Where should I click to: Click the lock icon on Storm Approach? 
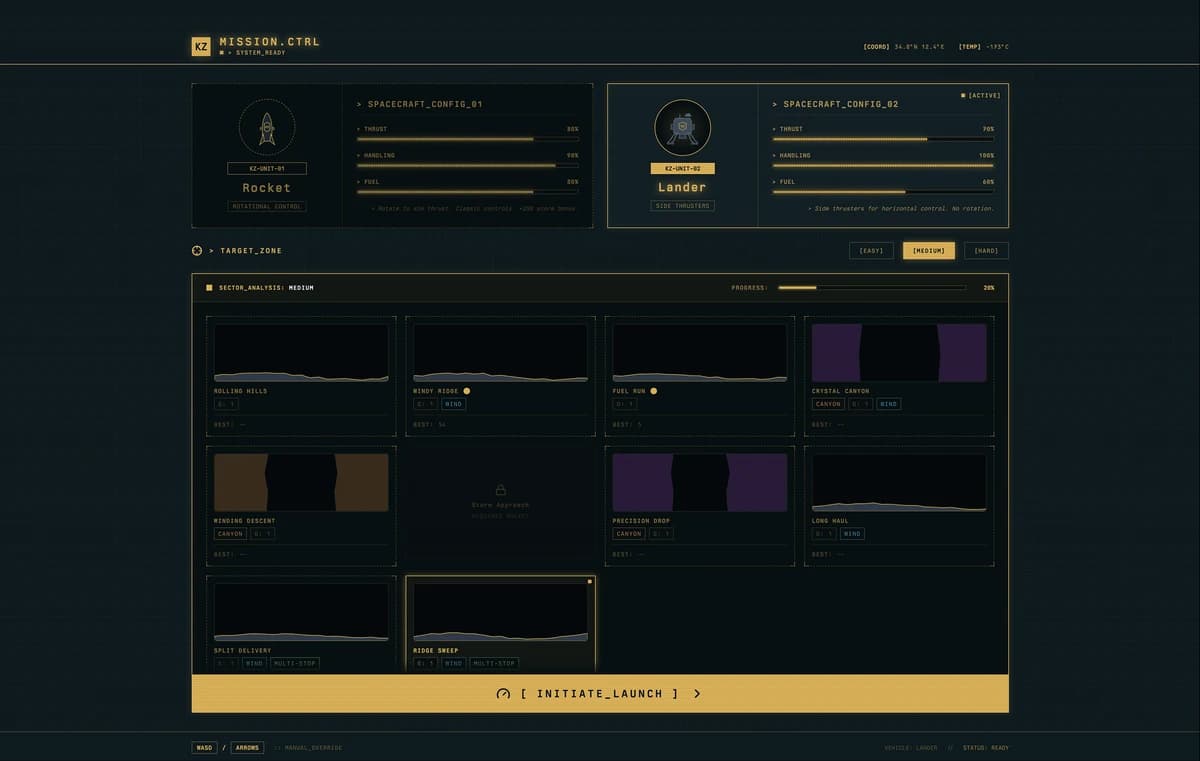point(500,490)
